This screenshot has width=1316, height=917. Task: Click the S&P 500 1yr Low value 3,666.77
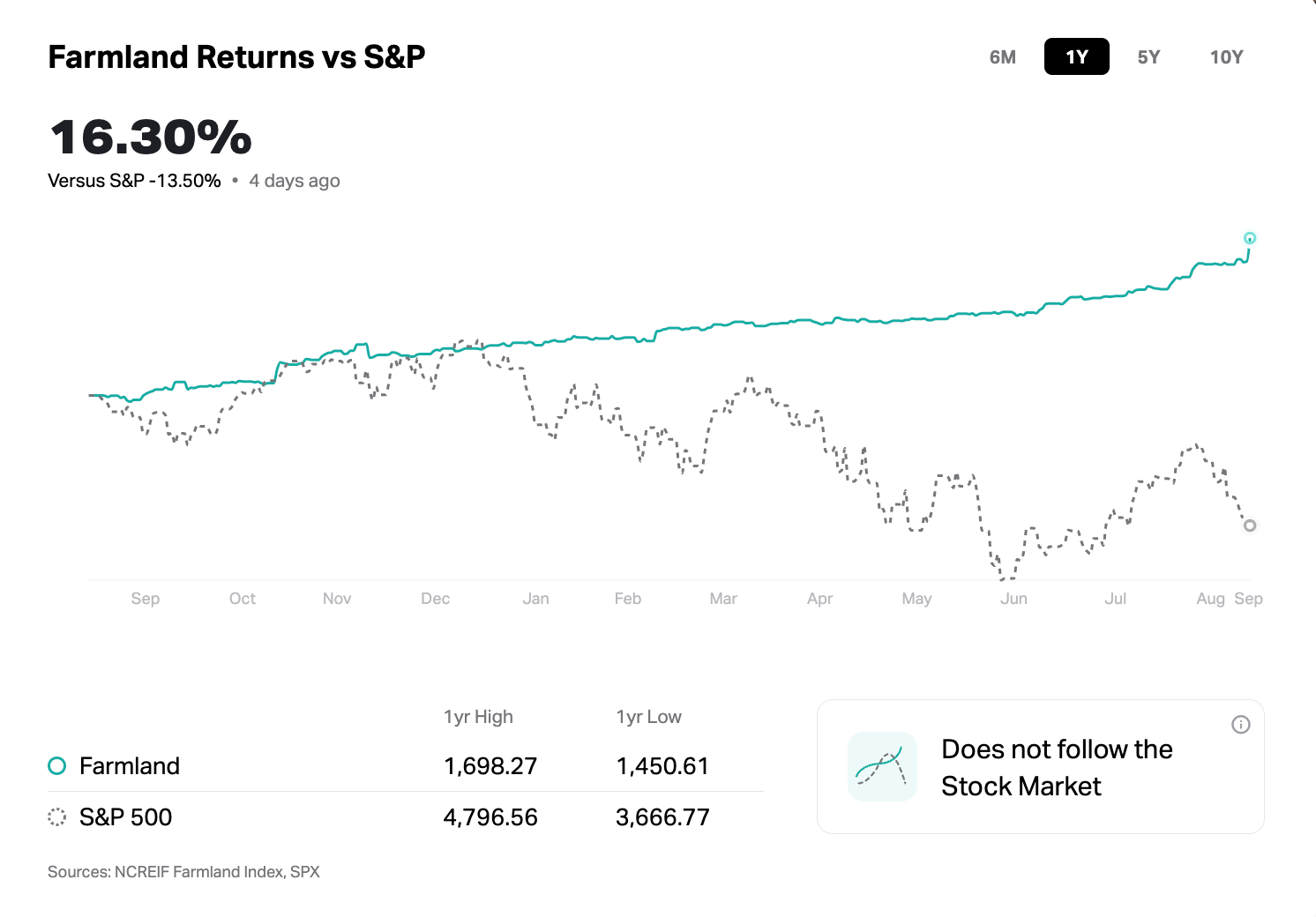(x=662, y=817)
